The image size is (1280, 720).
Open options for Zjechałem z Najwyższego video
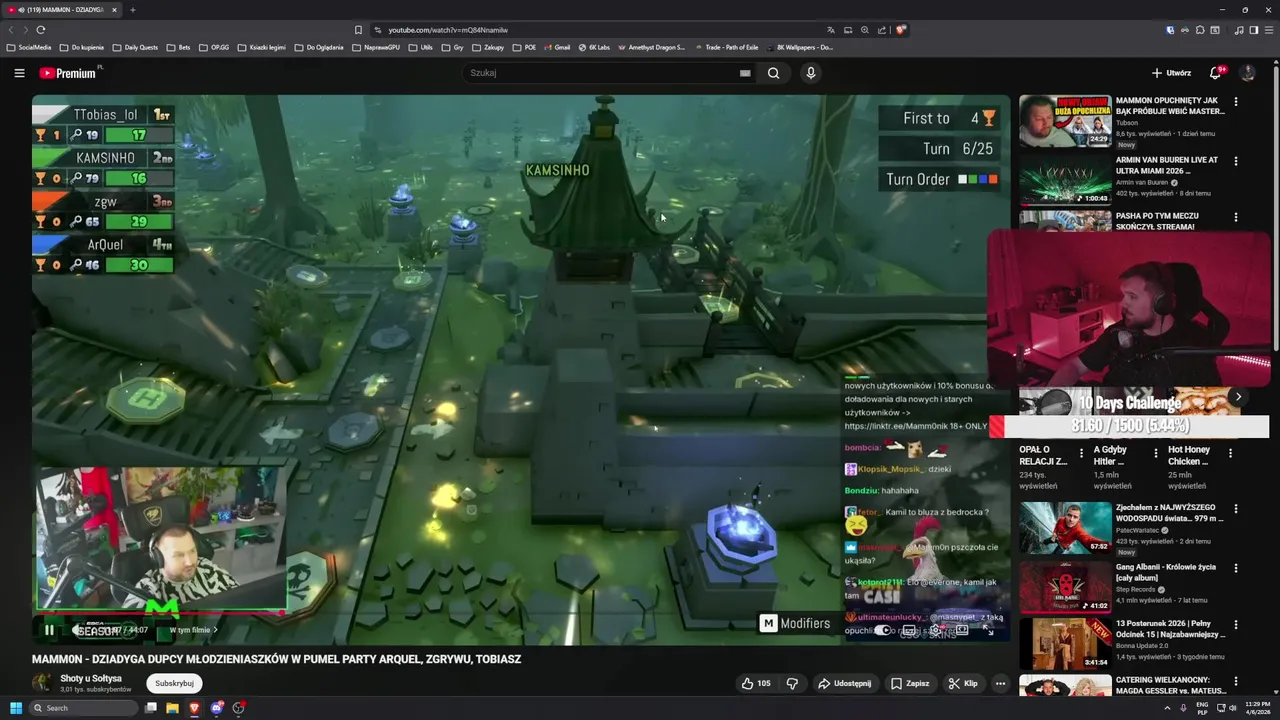coord(1236,509)
